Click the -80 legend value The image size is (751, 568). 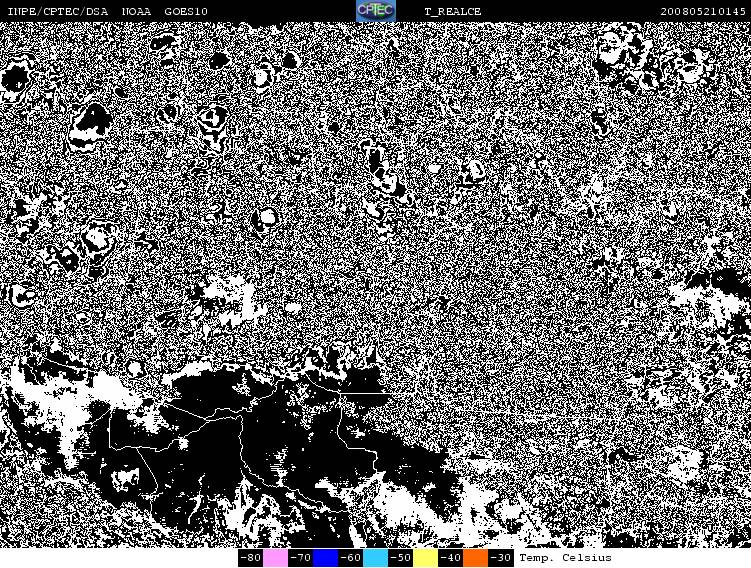pyautogui.click(x=250, y=557)
